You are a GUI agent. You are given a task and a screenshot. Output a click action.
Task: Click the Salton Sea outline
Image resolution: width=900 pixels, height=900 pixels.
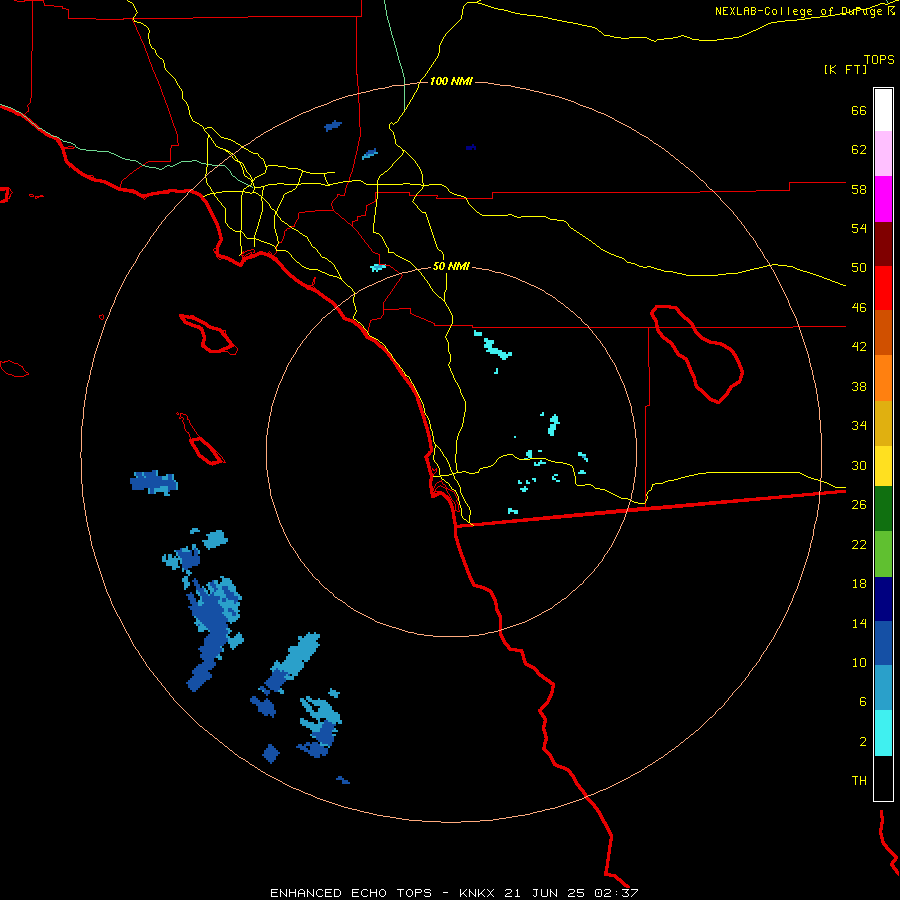(x=697, y=354)
